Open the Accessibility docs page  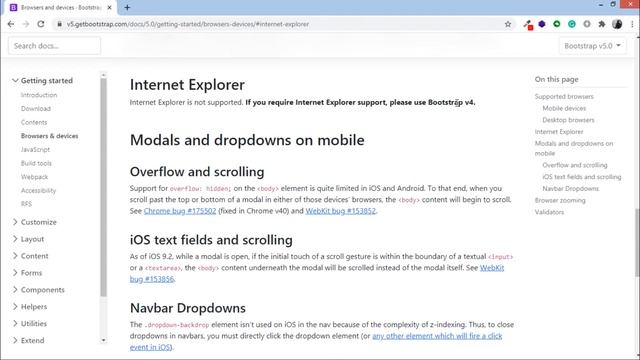click(x=38, y=191)
